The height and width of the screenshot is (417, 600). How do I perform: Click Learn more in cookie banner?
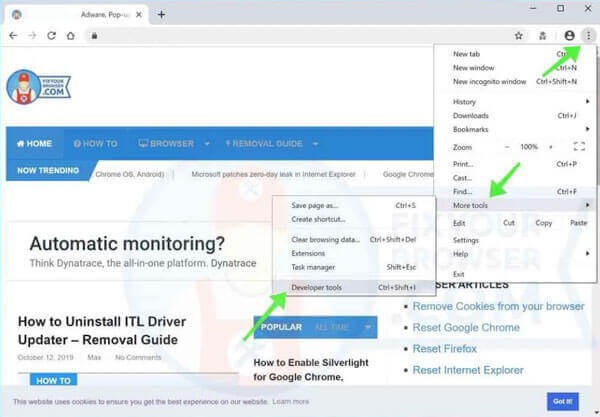290,402
